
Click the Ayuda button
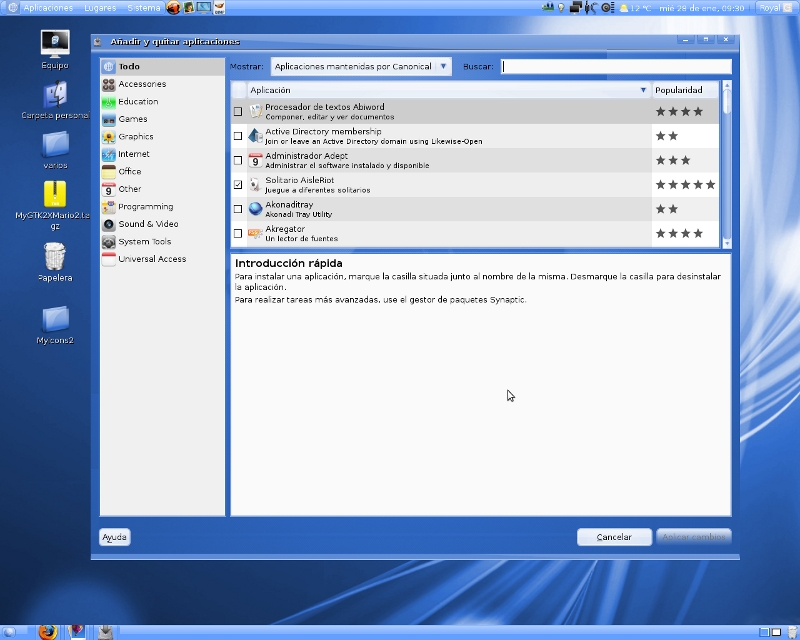(x=114, y=537)
